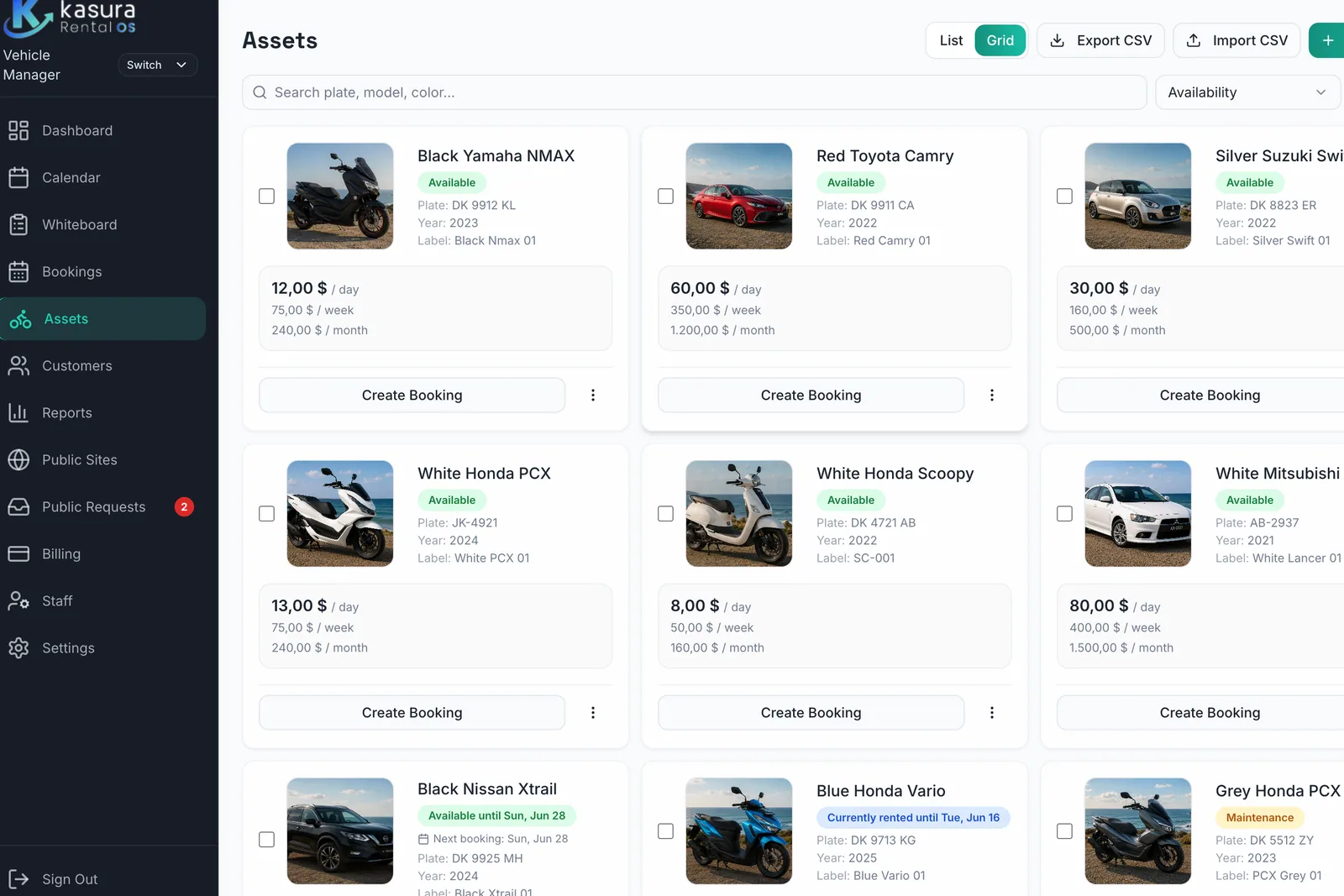Open more options for White Honda PCX

tap(593, 712)
